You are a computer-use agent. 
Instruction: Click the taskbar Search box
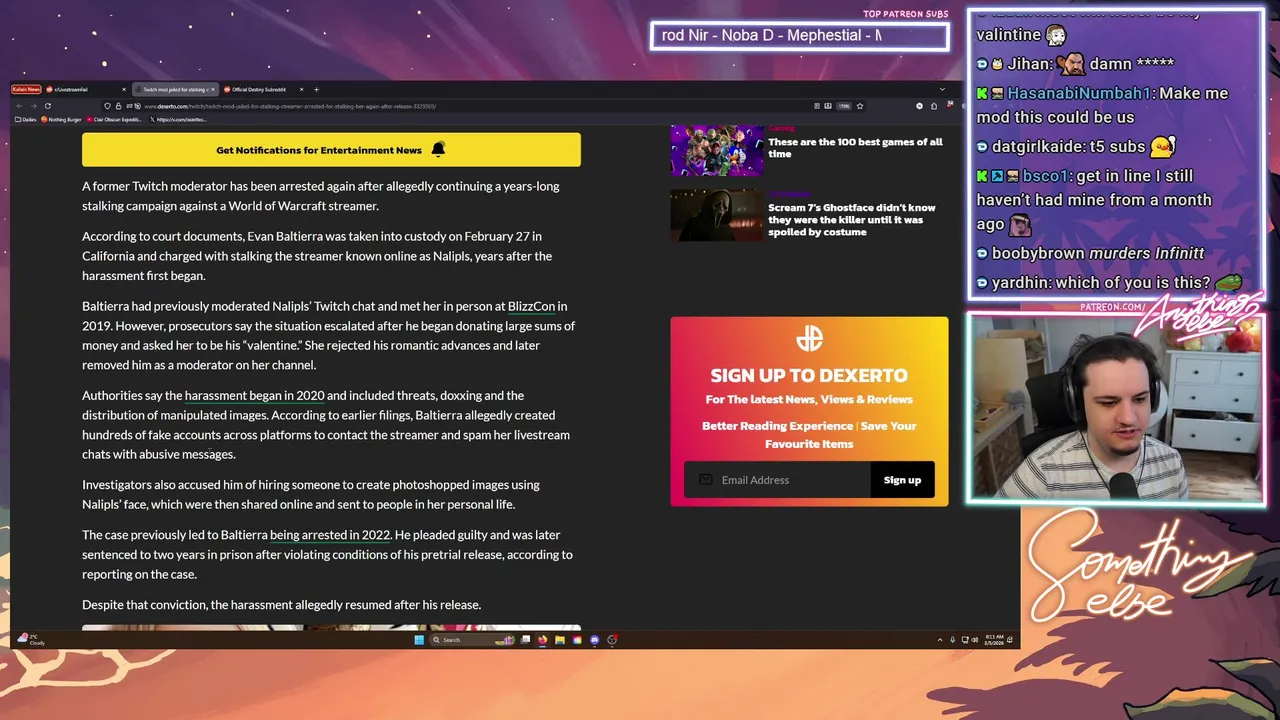[472, 640]
